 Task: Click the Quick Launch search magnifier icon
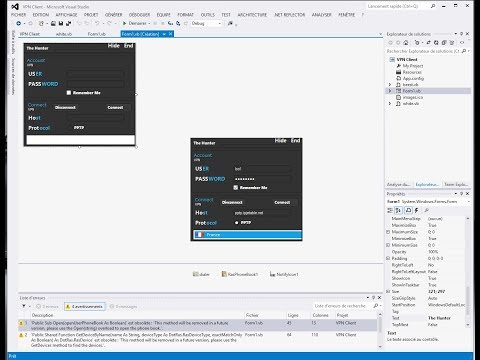point(433,6)
